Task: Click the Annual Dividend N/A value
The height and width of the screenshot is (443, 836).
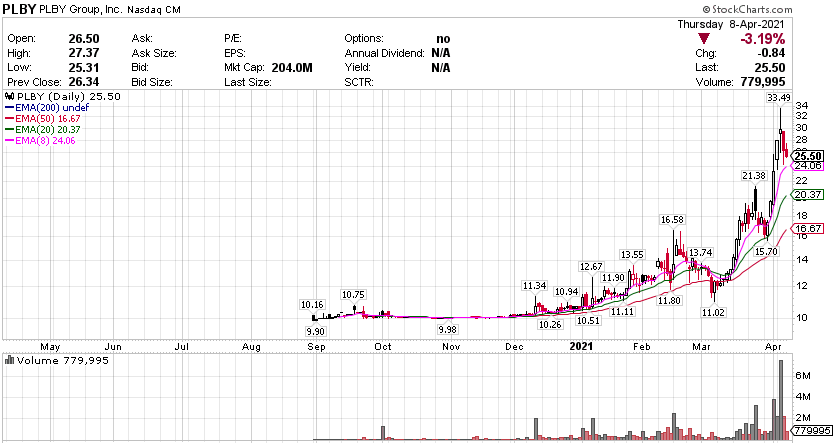Action: pos(441,53)
